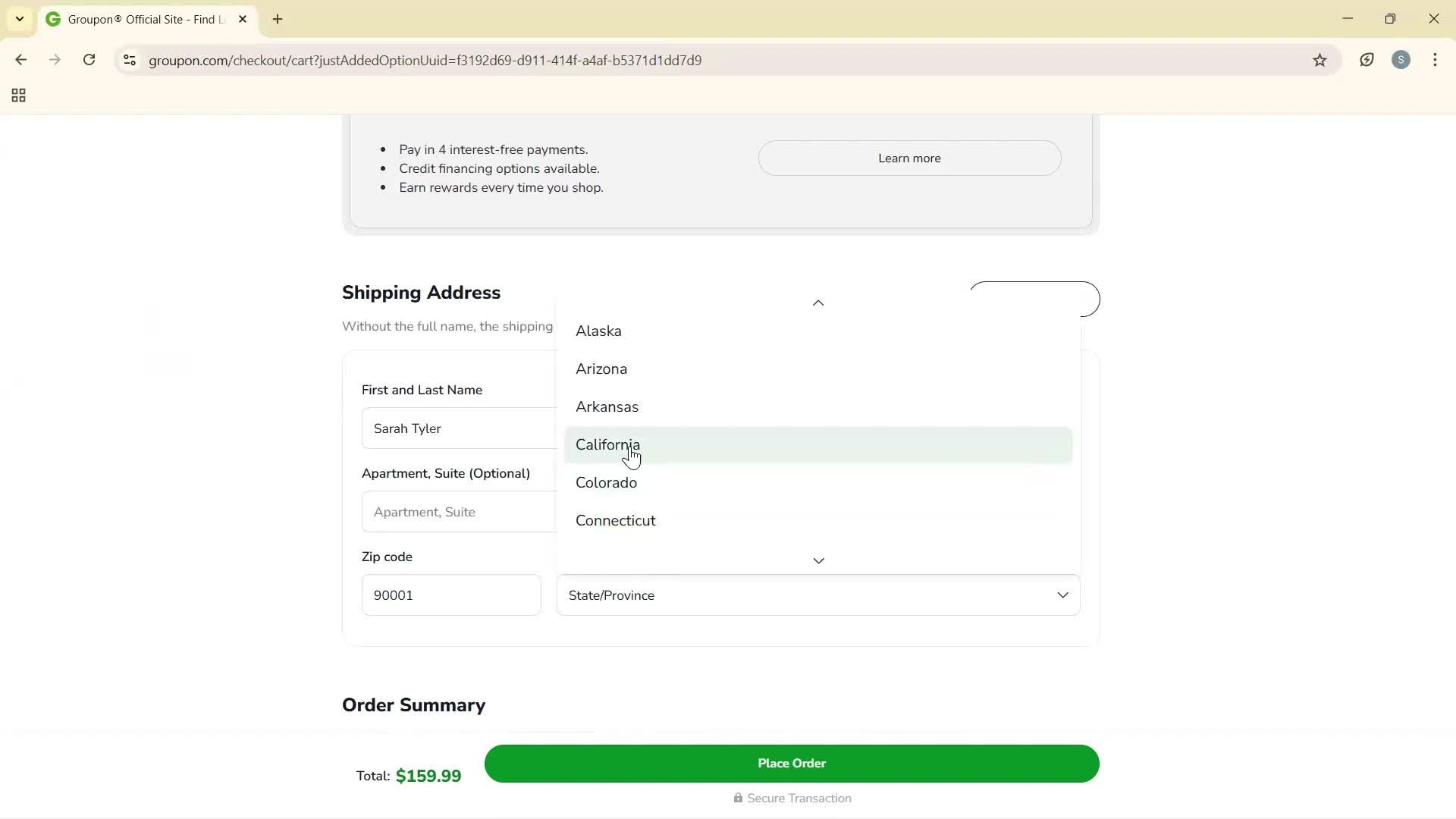Open the tab search chevron
Screen dimensions: 1456x819
19,19
